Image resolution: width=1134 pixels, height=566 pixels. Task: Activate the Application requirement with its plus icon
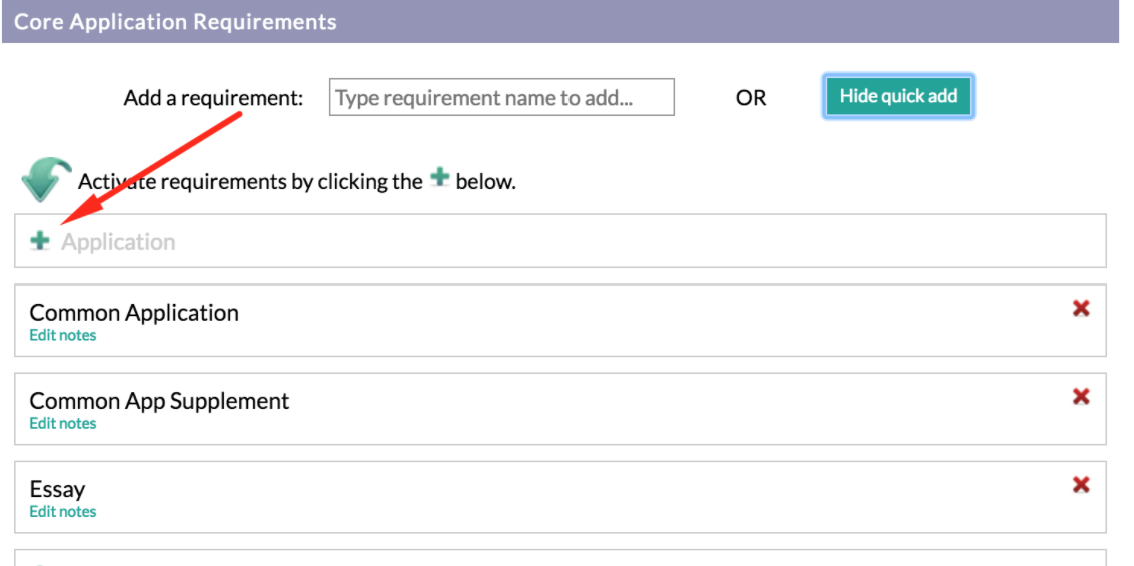pyautogui.click(x=40, y=241)
